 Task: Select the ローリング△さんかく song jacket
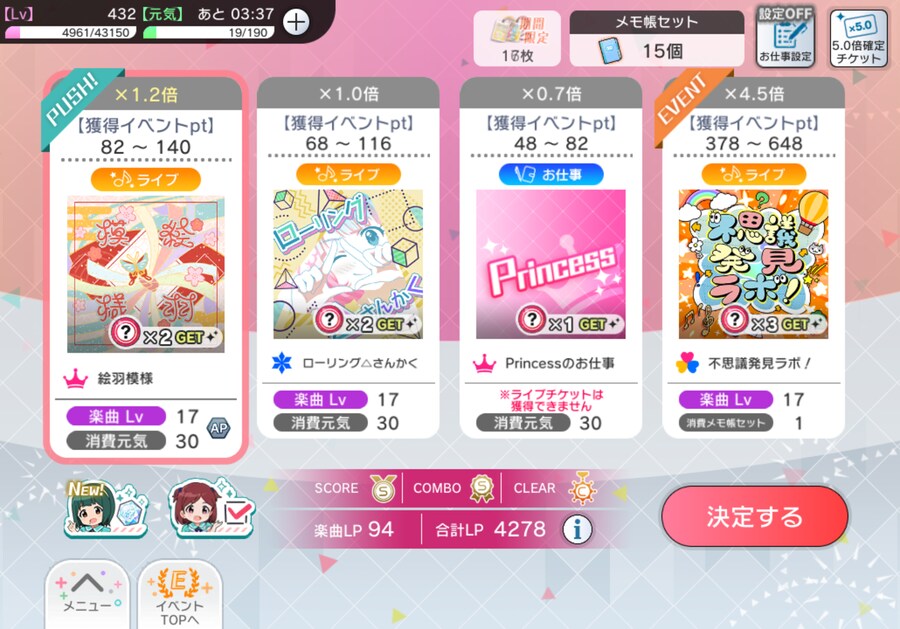pos(348,264)
